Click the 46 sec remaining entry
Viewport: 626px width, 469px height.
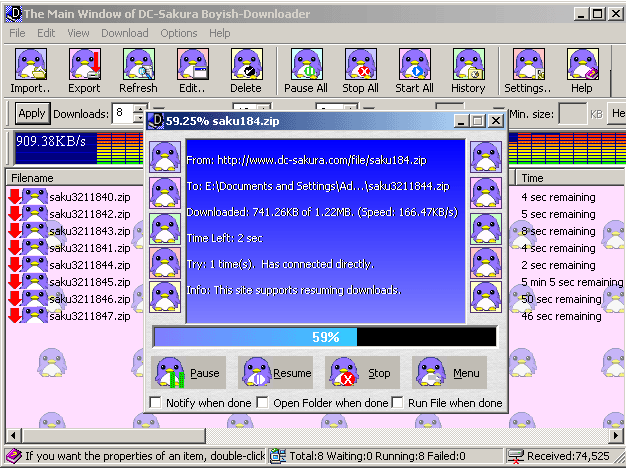pyautogui.click(x=561, y=316)
